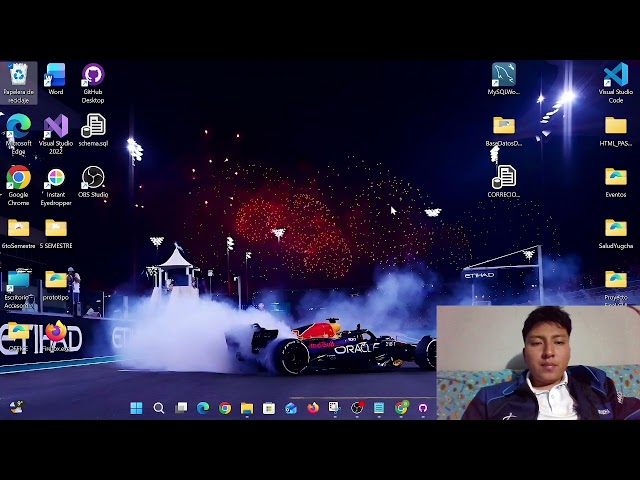This screenshot has height=480, width=640.
Task: Select the Microsoft Edge desktop shortcut
Action: point(18,135)
